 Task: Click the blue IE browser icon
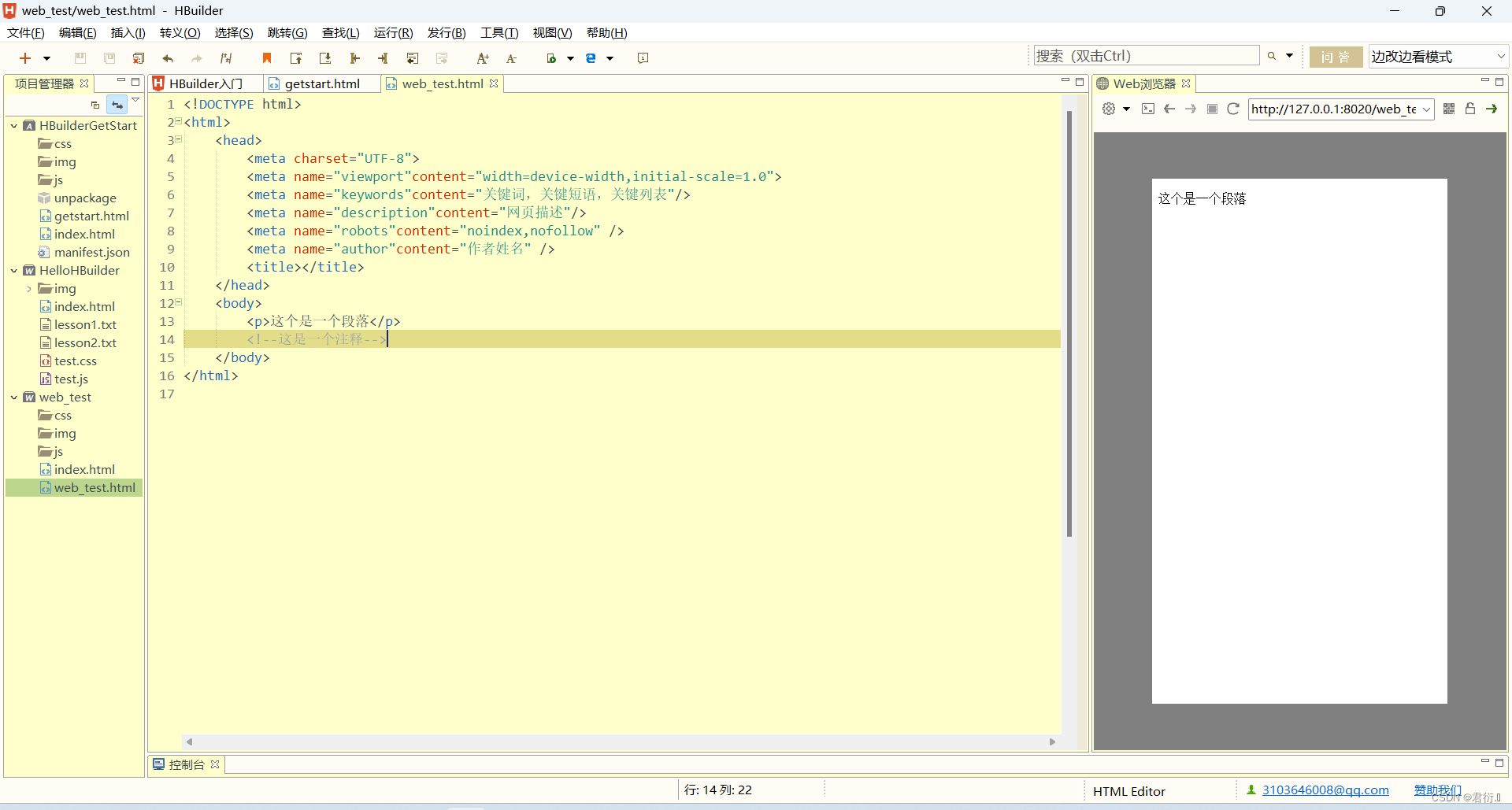coord(591,58)
